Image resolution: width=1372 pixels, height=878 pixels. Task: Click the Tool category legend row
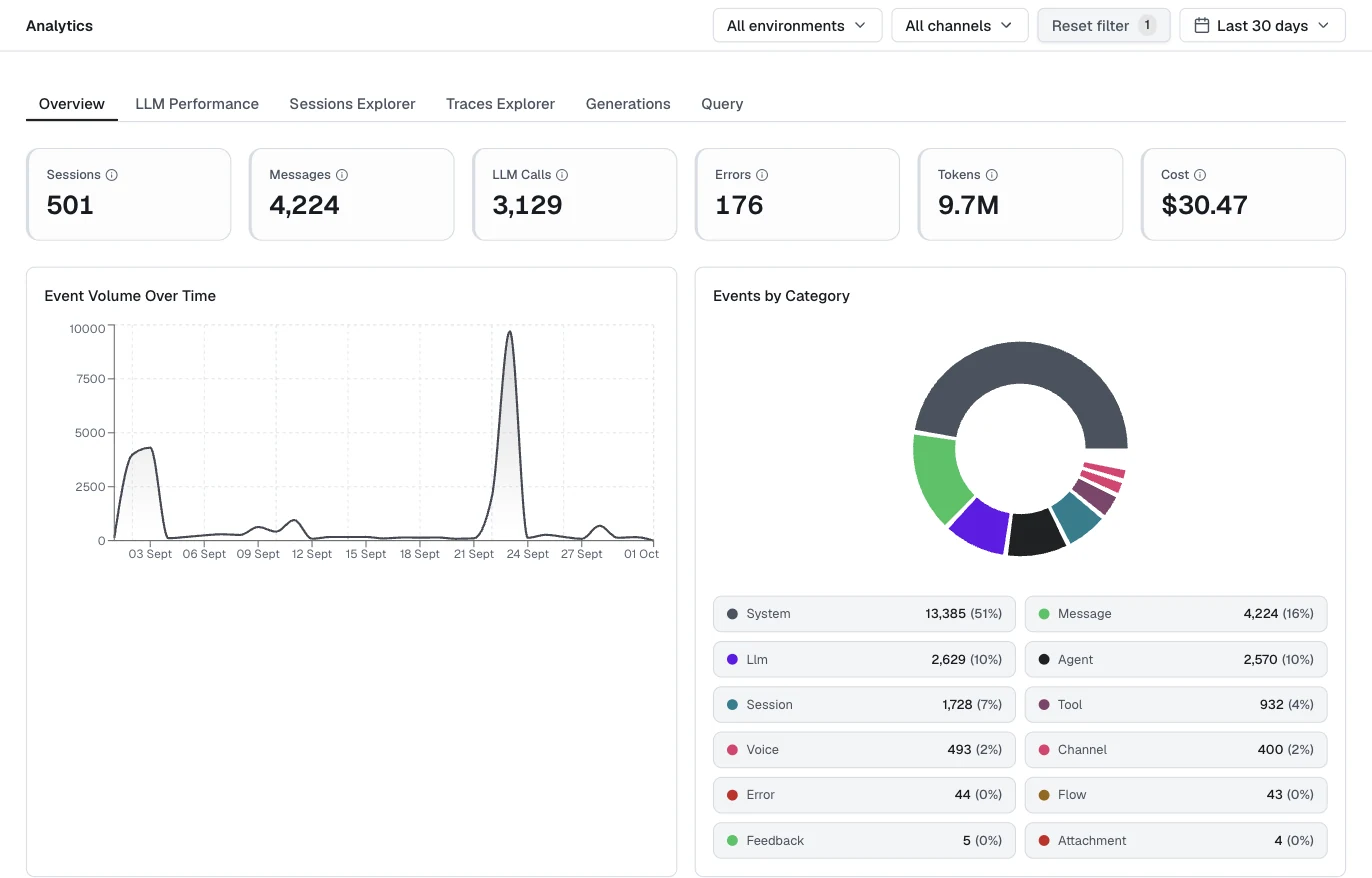[1176, 705]
